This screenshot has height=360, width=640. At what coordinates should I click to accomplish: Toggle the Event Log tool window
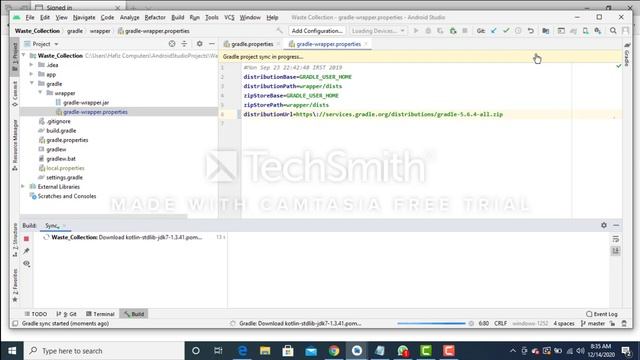click(x=602, y=314)
